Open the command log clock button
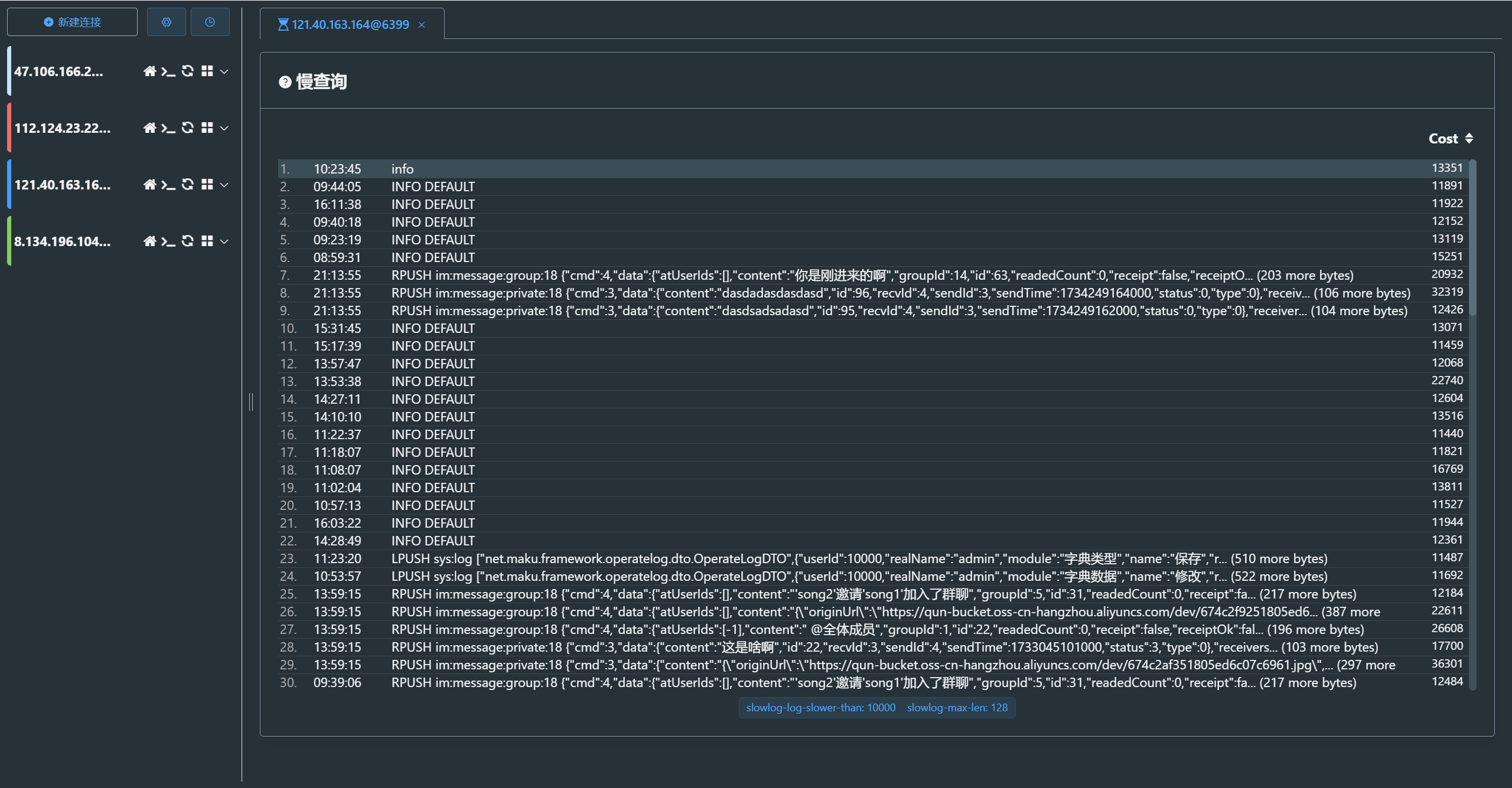This screenshot has height=788, width=1512. 210,22
